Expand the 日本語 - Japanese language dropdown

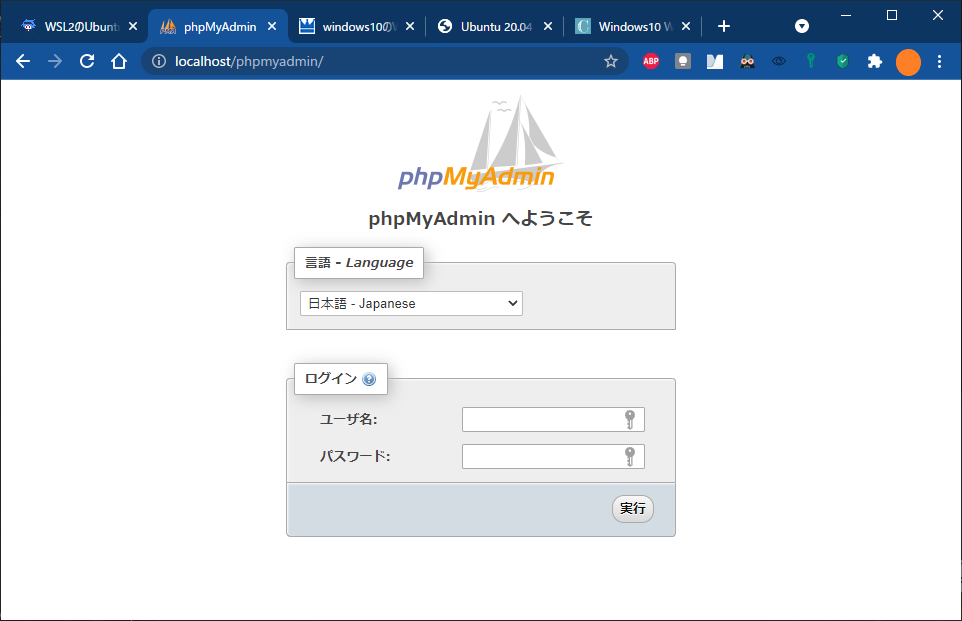(x=411, y=304)
